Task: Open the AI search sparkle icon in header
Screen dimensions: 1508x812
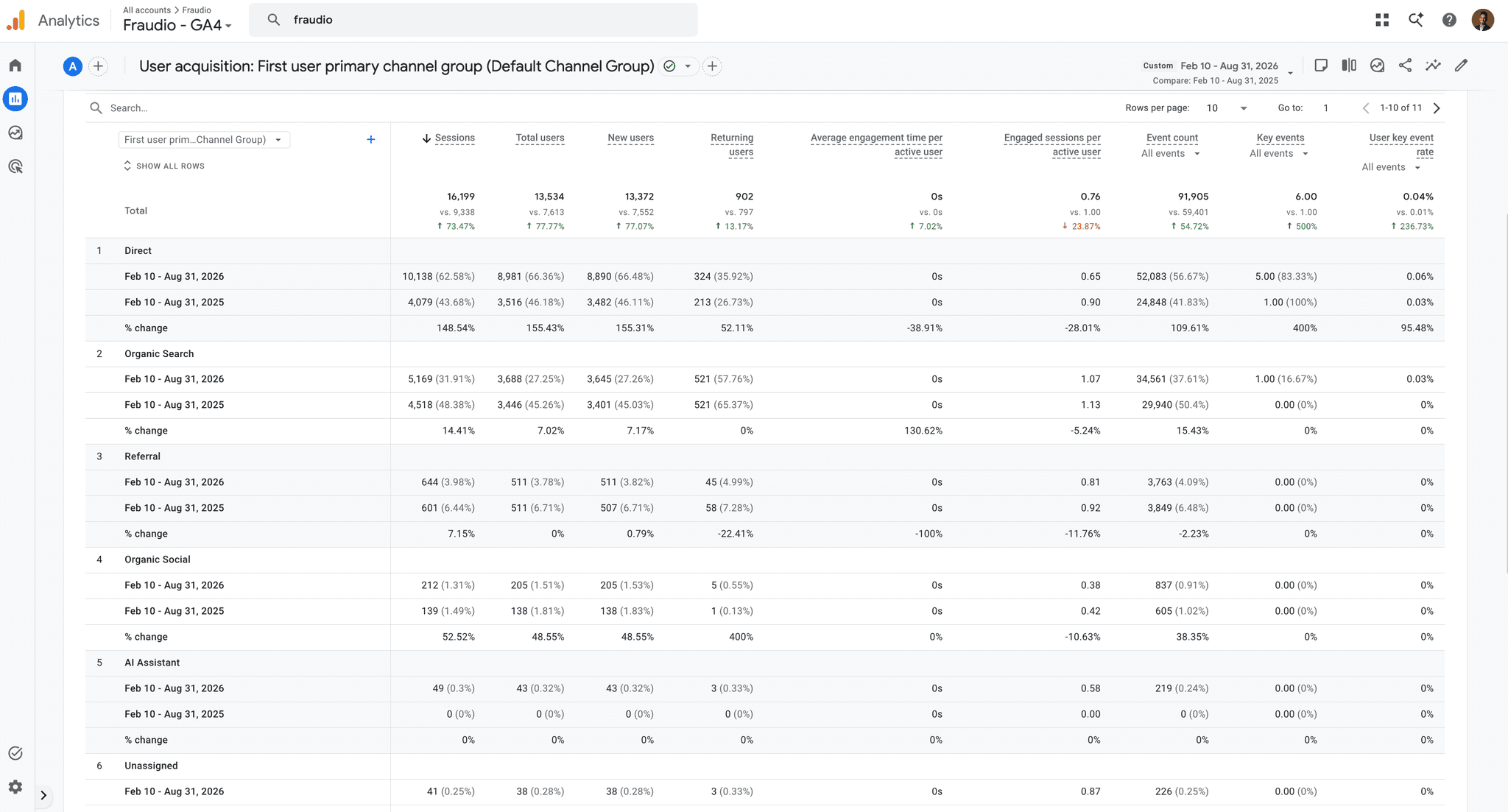Action: pyautogui.click(x=1415, y=20)
